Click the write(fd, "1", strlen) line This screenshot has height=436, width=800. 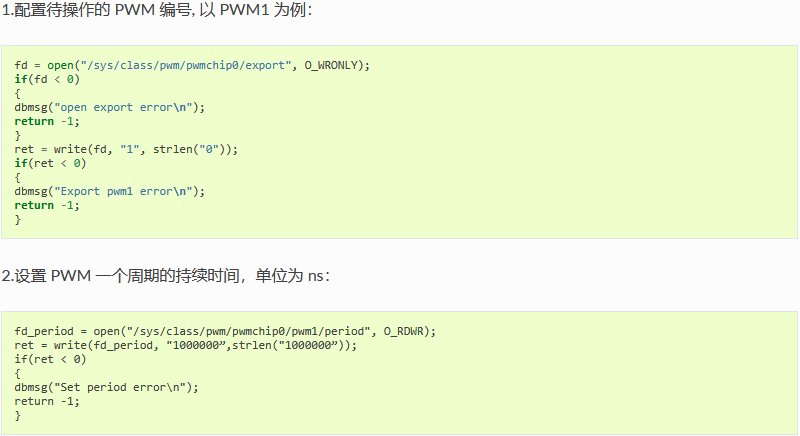pos(126,149)
